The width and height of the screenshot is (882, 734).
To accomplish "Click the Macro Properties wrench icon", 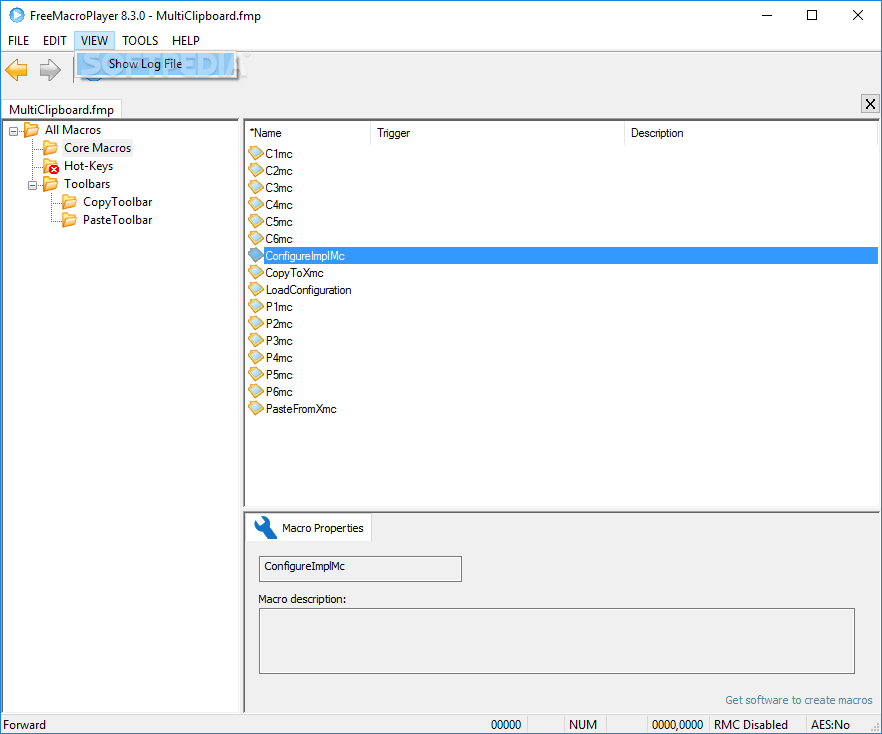I will click(265, 528).
